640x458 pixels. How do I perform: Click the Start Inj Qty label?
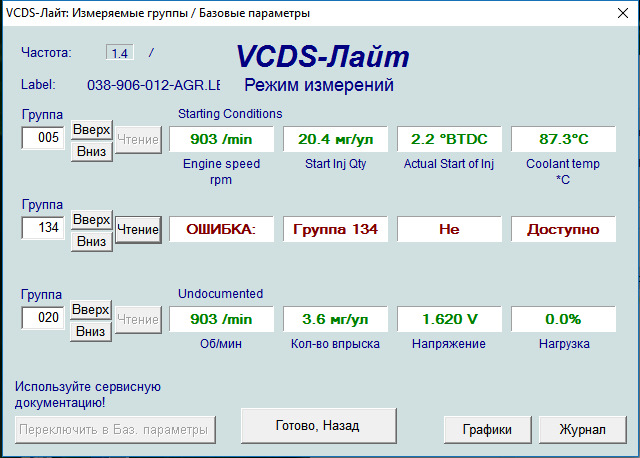(336, 164)
